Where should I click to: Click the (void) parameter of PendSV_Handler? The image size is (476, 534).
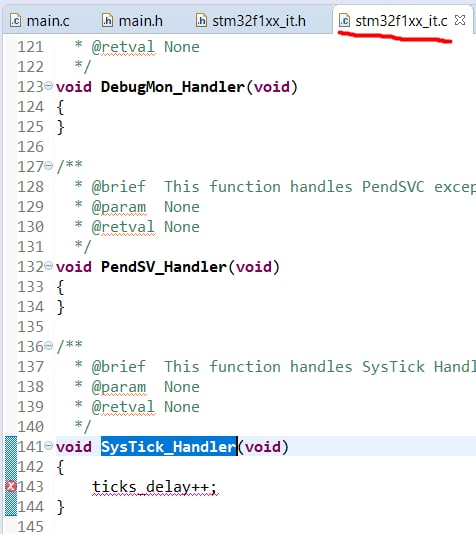(254, 267)
